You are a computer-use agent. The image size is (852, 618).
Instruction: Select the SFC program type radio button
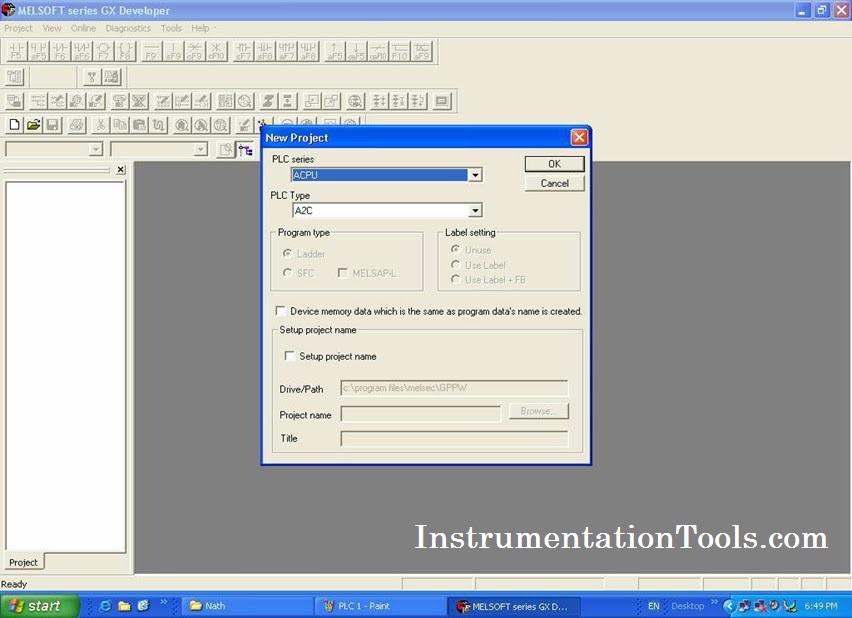point(287,272)
